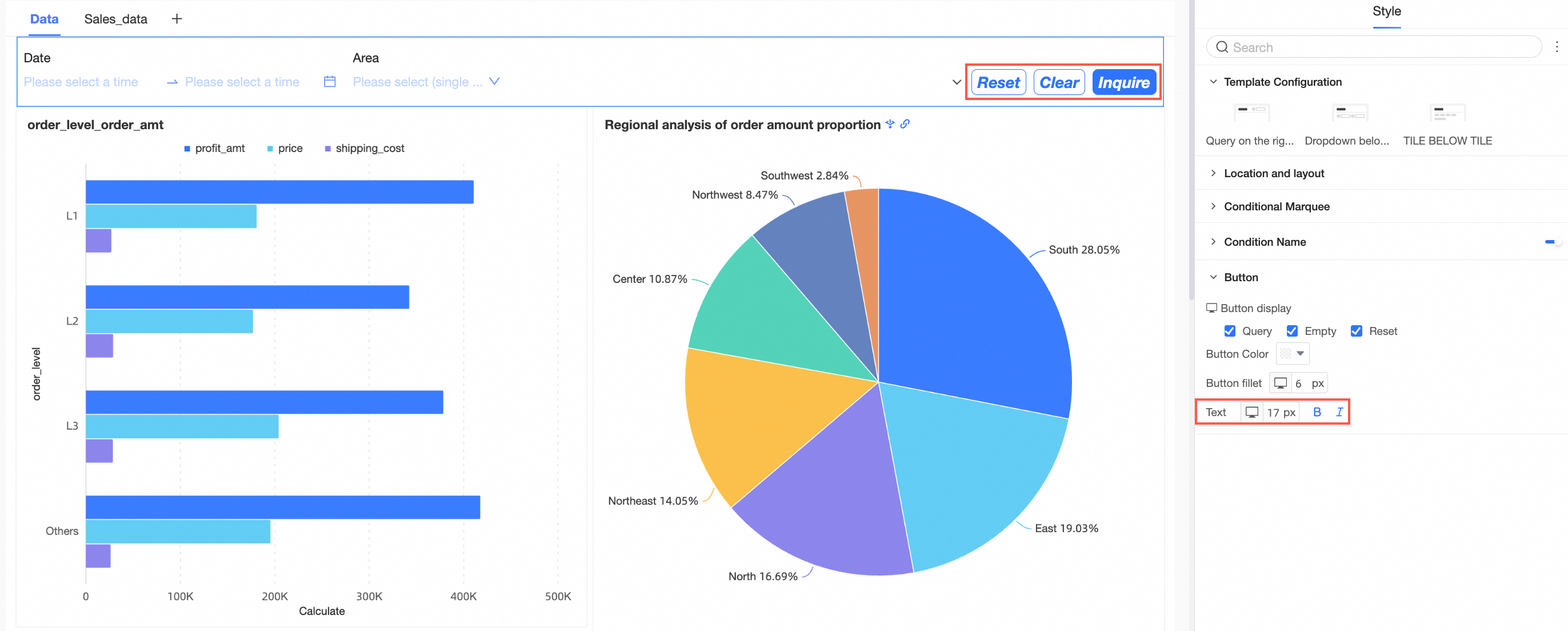
Task: Choose TILE BELOW TILE template icon
Action: 1447,113
